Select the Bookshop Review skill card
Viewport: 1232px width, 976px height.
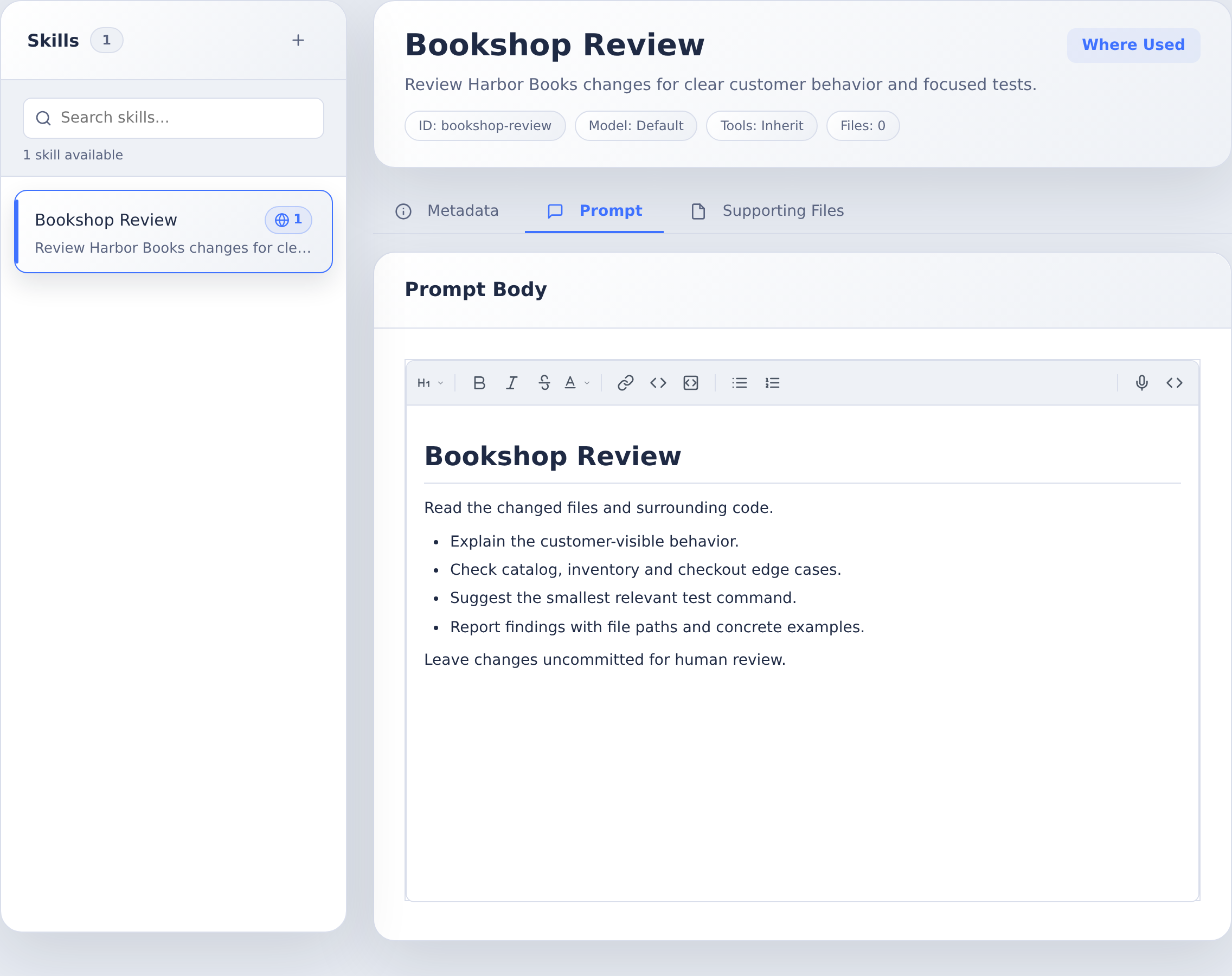173,232
